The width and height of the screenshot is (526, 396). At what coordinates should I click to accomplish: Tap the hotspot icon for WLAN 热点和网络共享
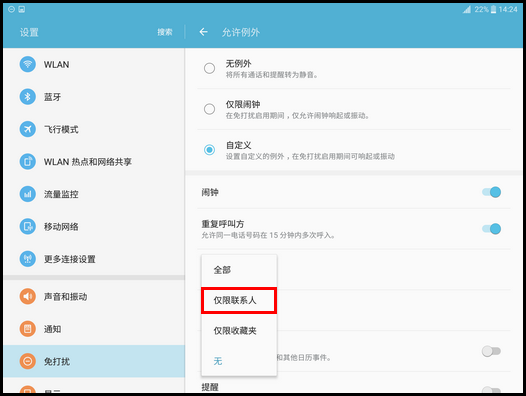[28, 161]
